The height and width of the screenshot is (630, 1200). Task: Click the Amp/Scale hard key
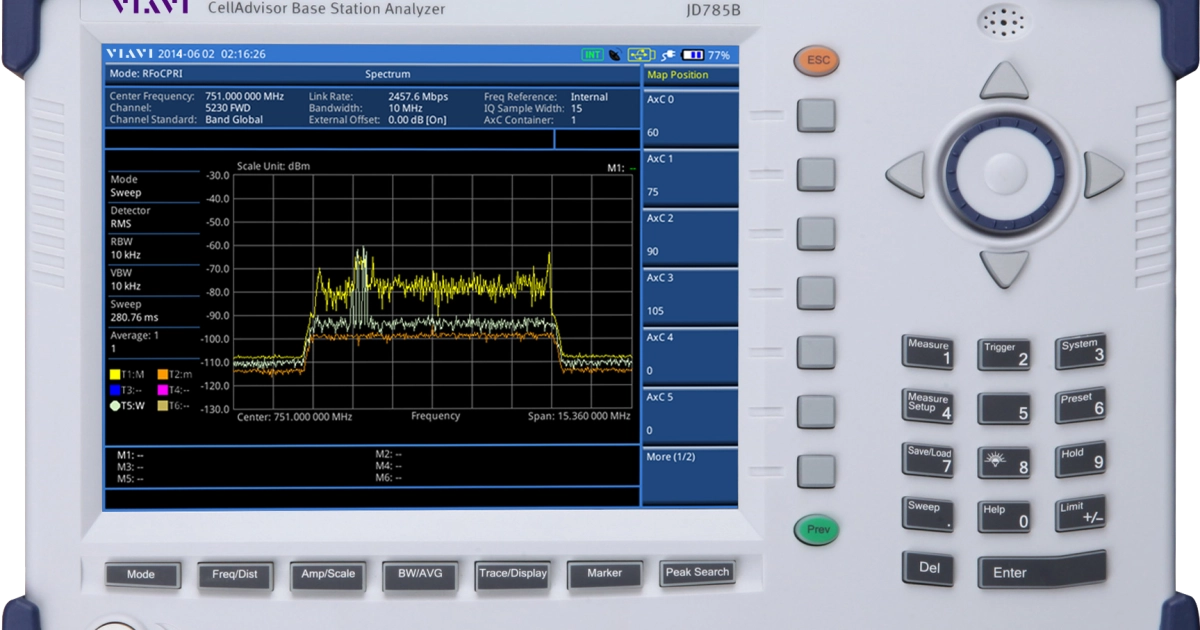[x=327, y=575]
